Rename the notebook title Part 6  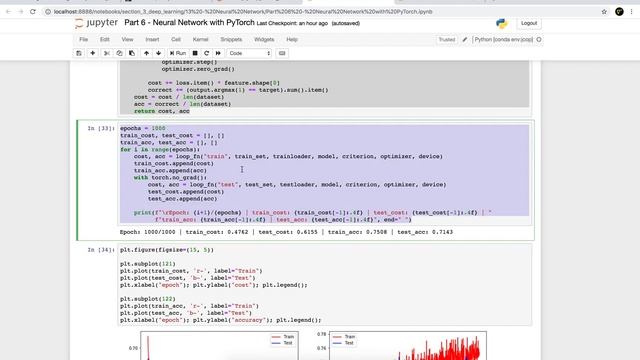click(189, 22)
